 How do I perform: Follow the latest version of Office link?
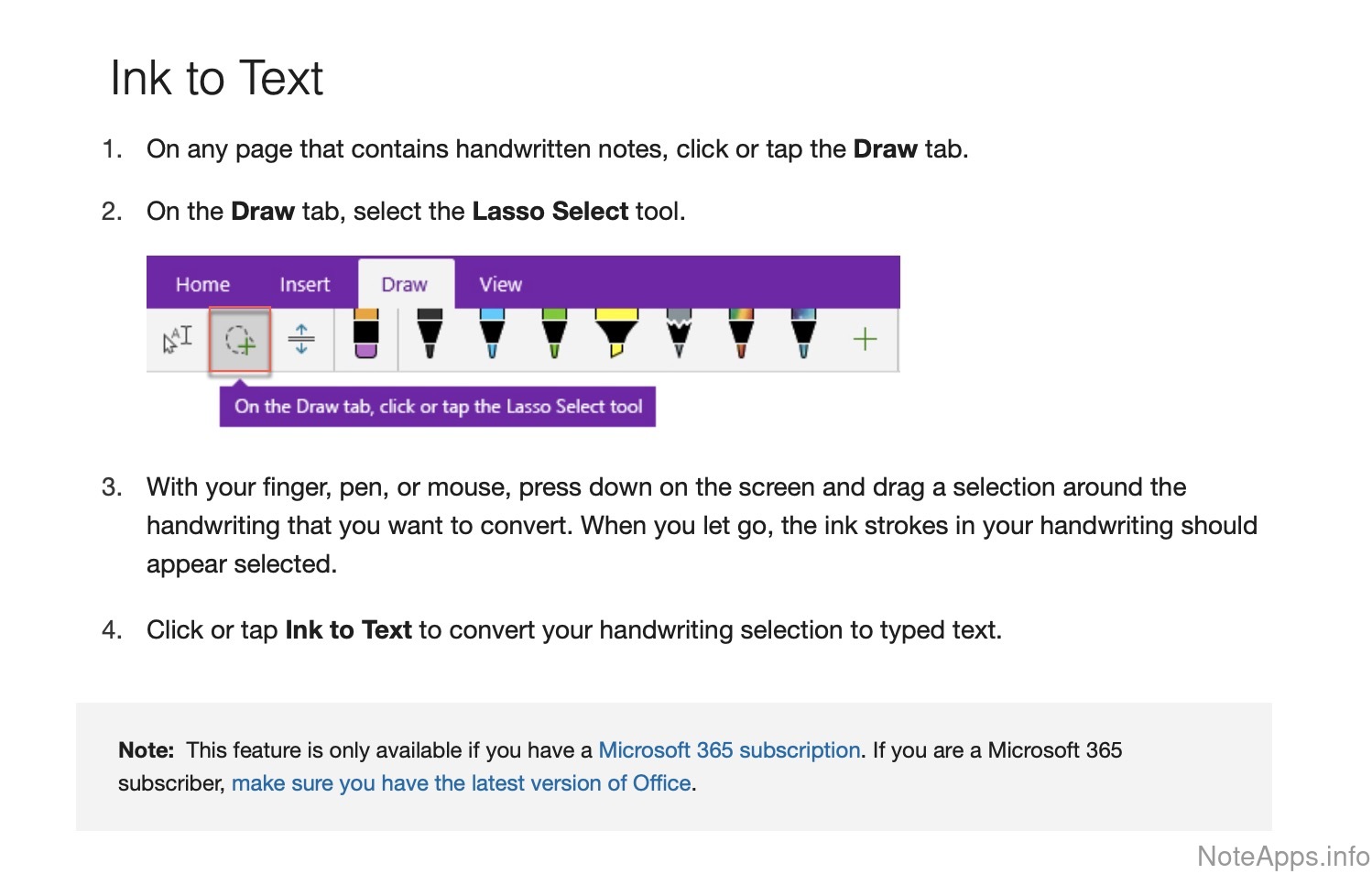tap(461, 783)
